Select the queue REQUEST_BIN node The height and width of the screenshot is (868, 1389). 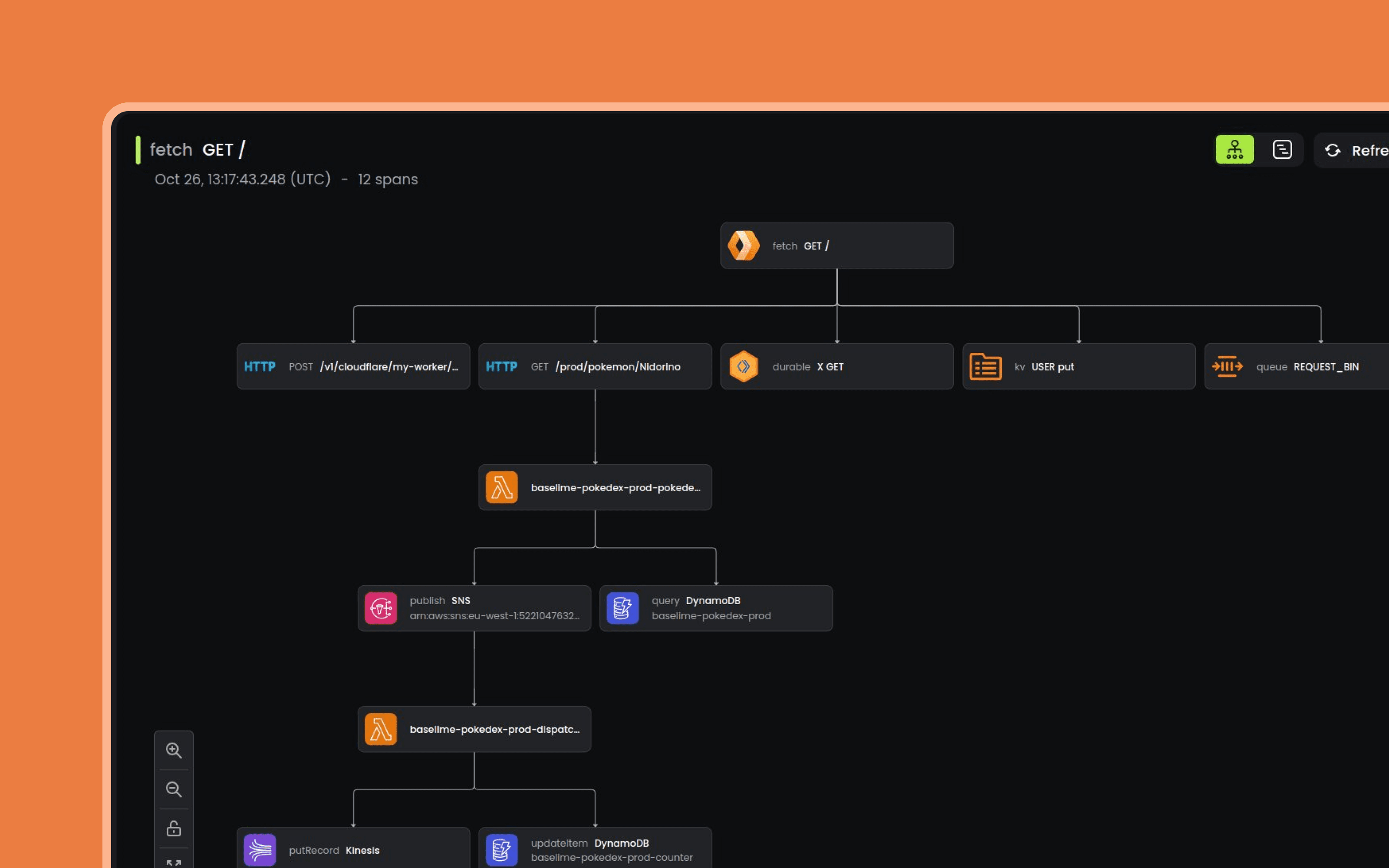tap(1297, 366)
